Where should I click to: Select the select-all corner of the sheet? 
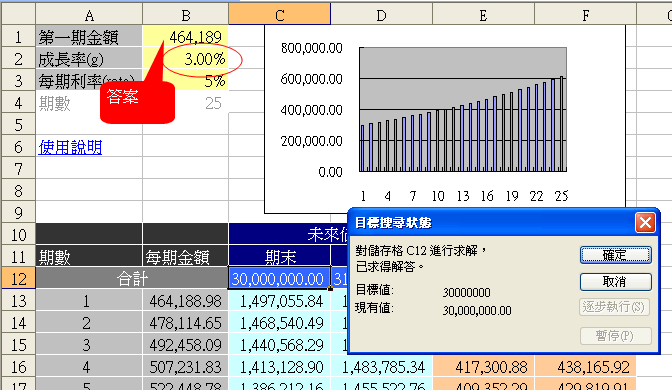pos(18,15)
